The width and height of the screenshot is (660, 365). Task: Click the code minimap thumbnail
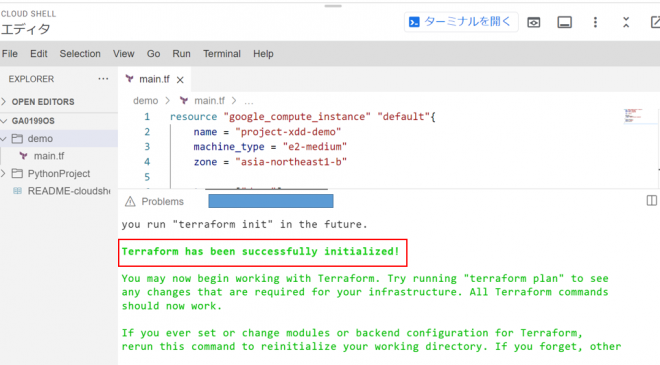click(633, 115)
